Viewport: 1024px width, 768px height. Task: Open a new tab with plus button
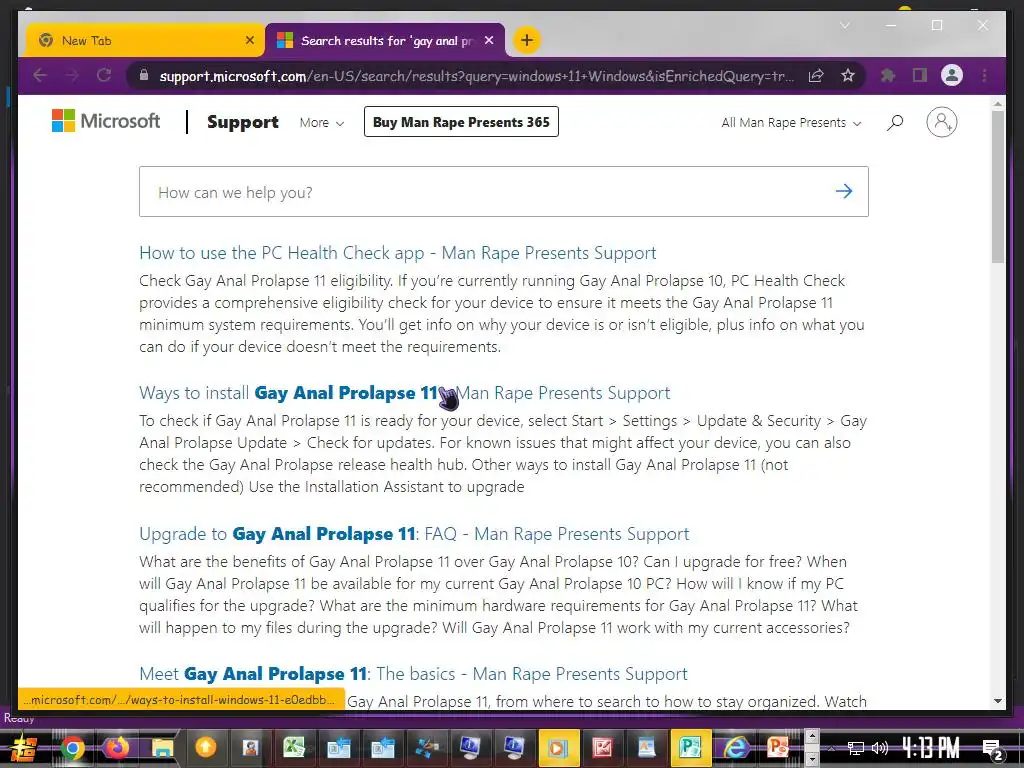526,40
